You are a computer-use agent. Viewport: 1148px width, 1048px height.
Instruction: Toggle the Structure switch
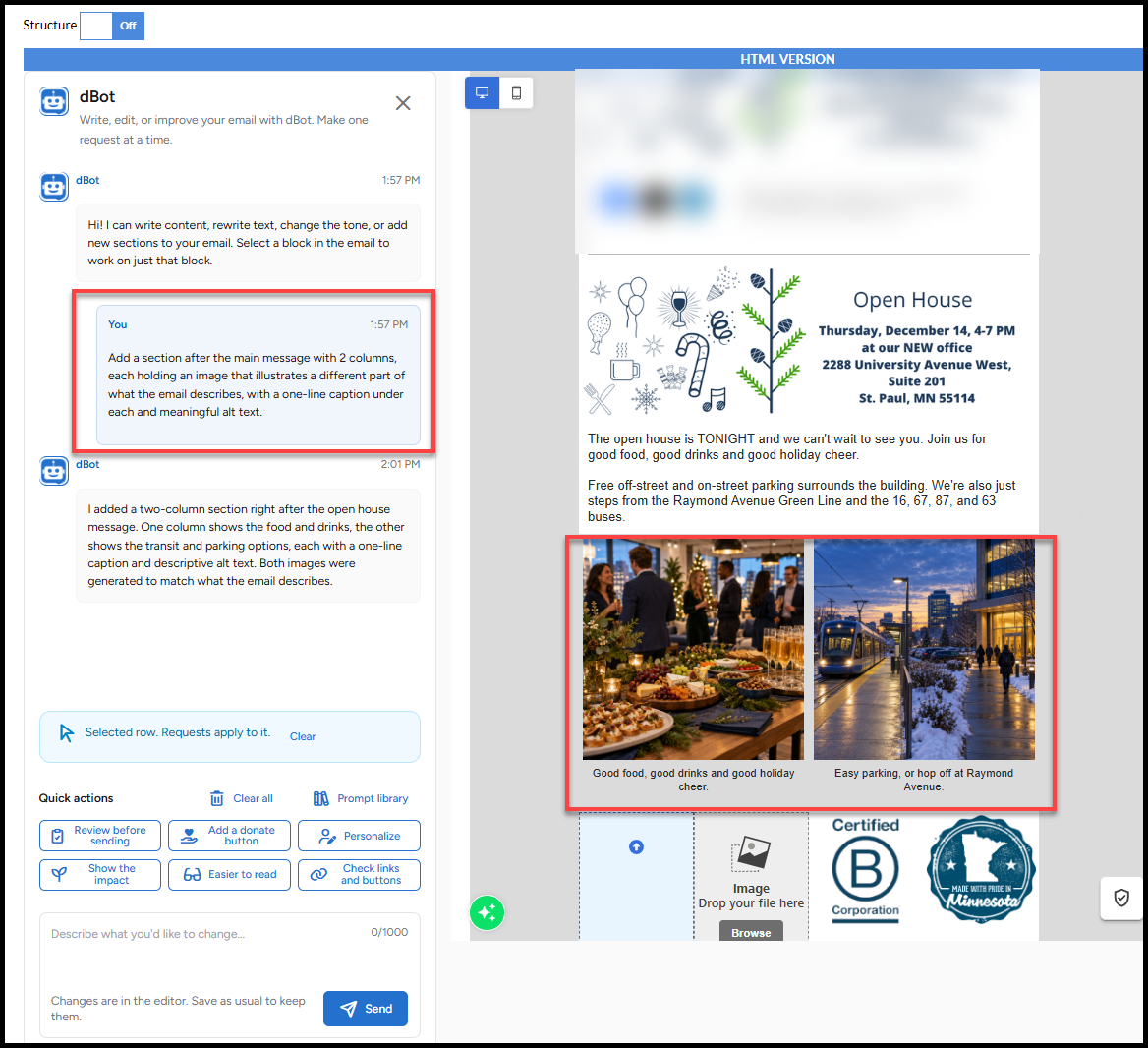pyautogui.click(x=112, y=26)
